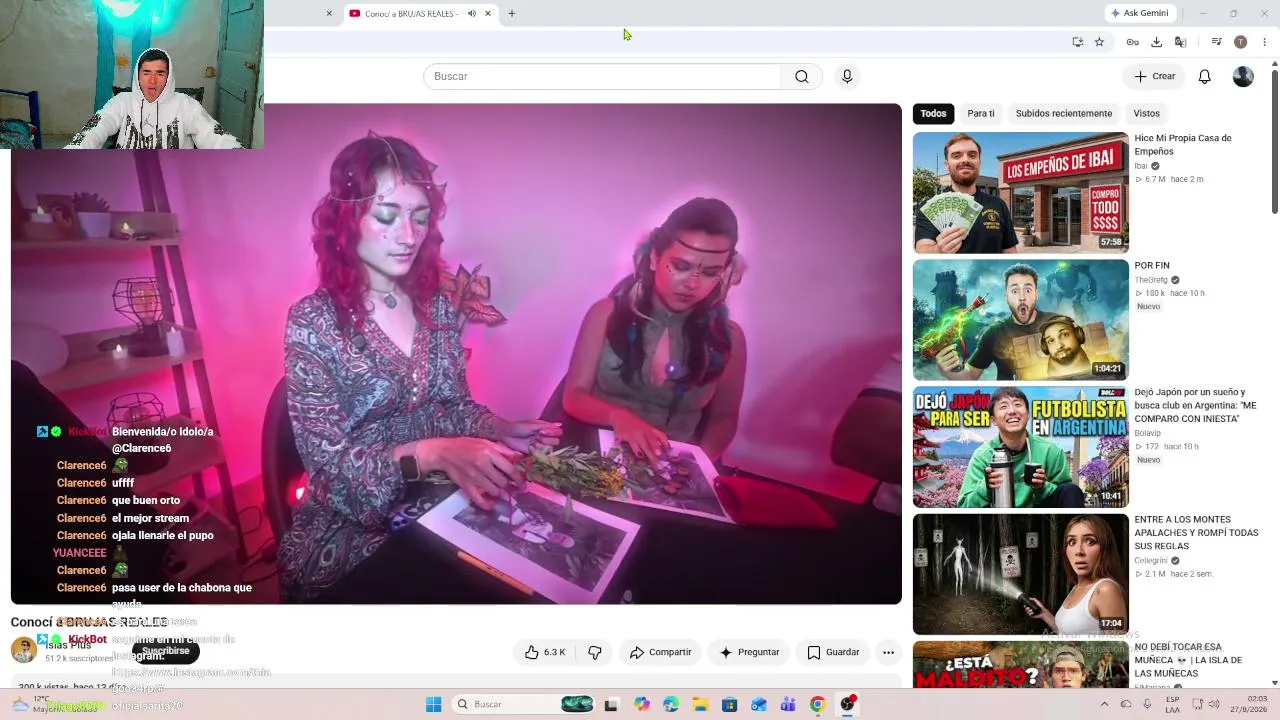The height and width of the screenshot is (720, 1280).
Task: Open Microsoft Store from the taskbar
Action: (x=730, y=704)
